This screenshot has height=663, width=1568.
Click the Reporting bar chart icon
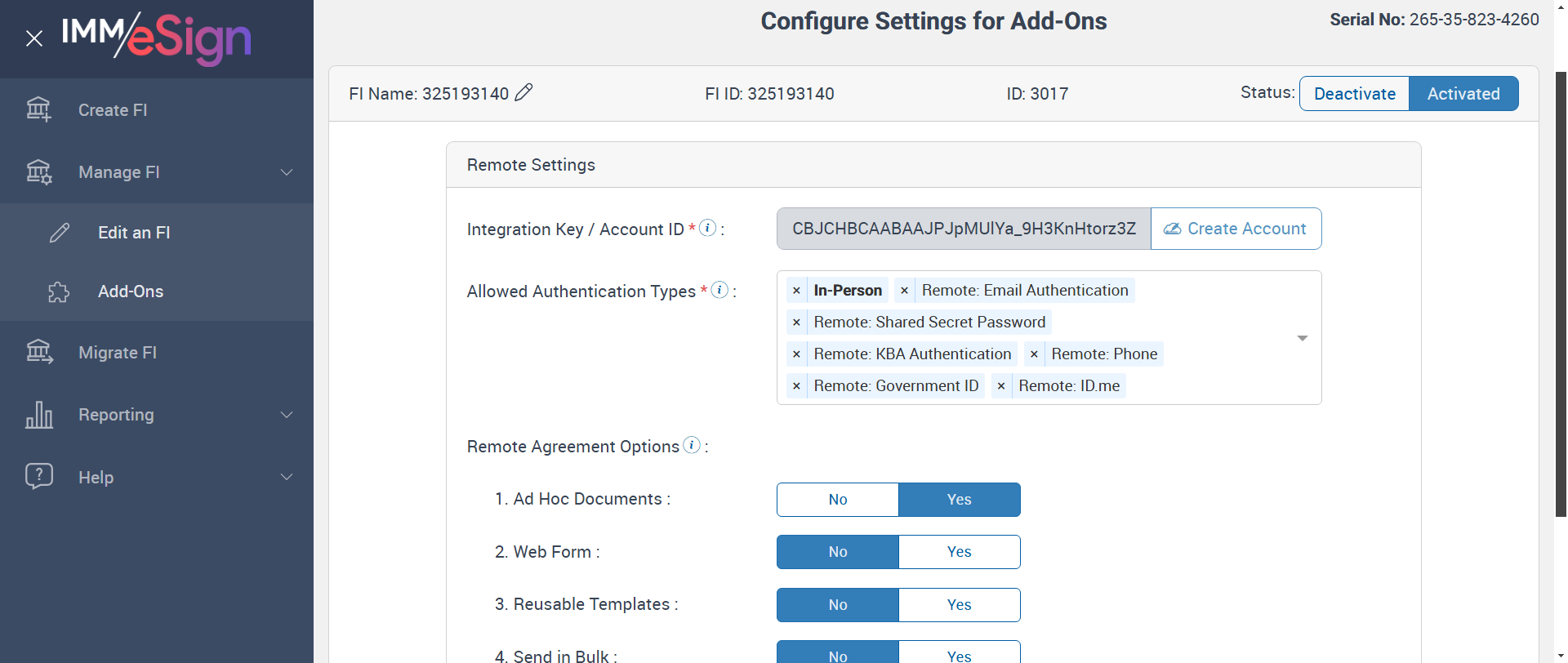38,415
